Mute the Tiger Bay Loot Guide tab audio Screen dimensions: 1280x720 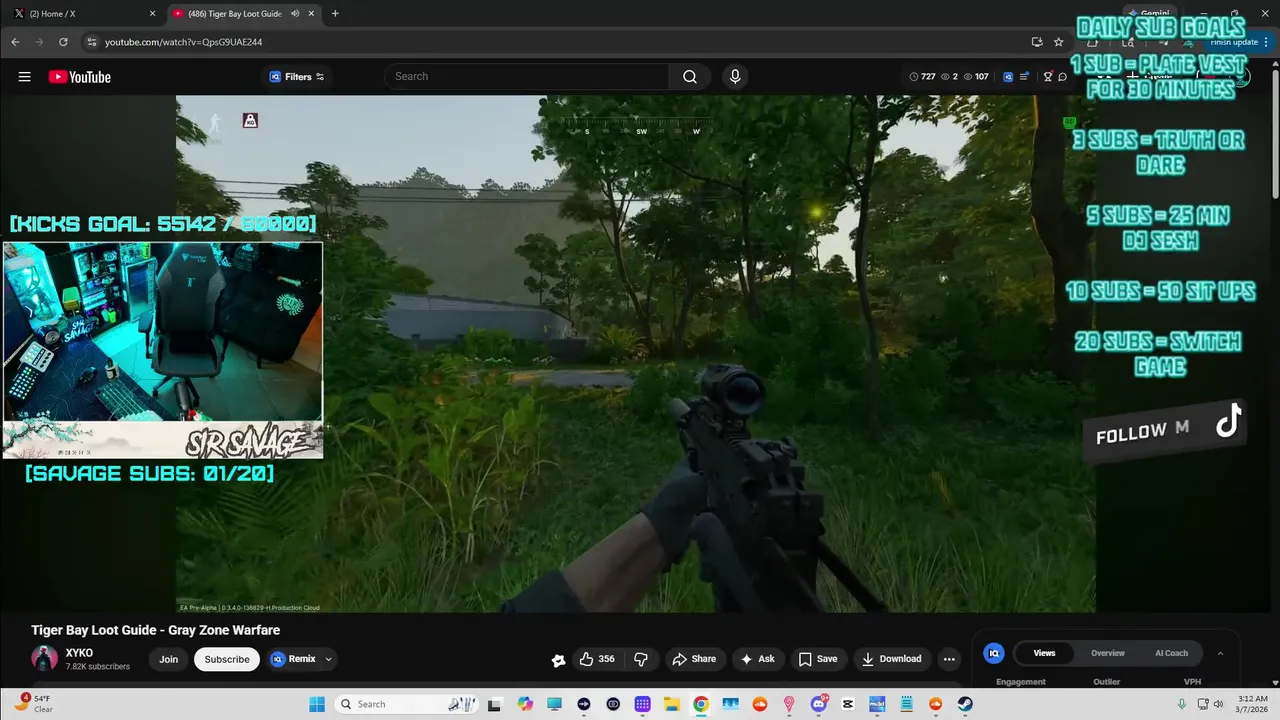pyautogui.click(x=295, y=14)
